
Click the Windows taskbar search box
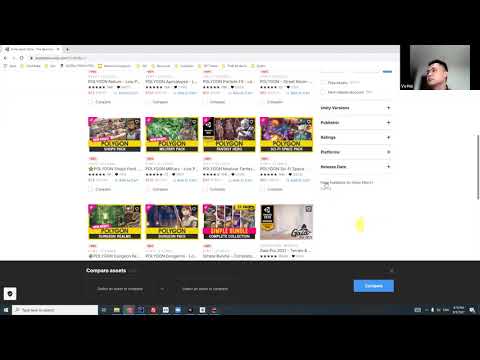55,310
